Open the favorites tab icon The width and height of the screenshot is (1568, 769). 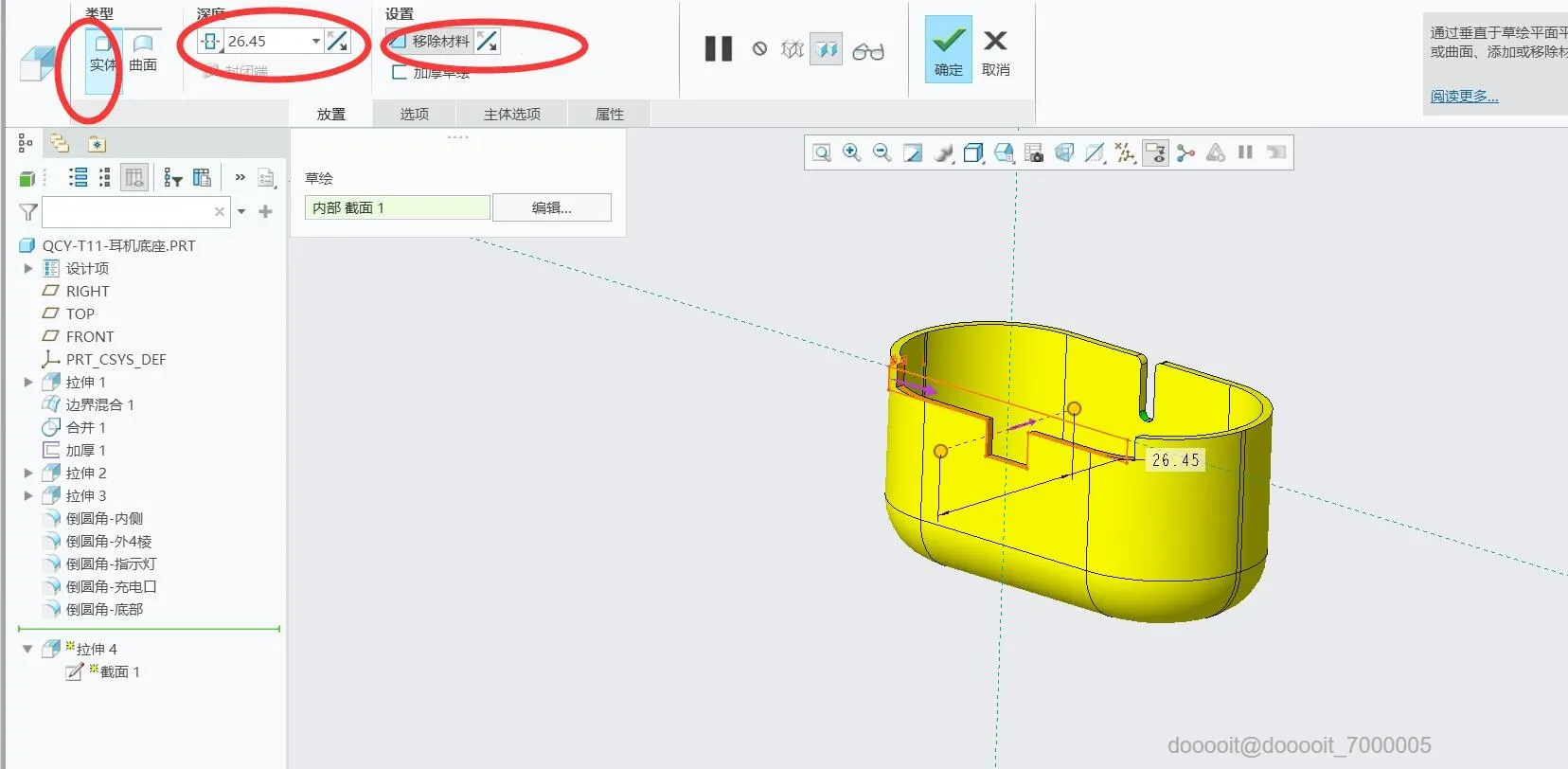[98, 144]
